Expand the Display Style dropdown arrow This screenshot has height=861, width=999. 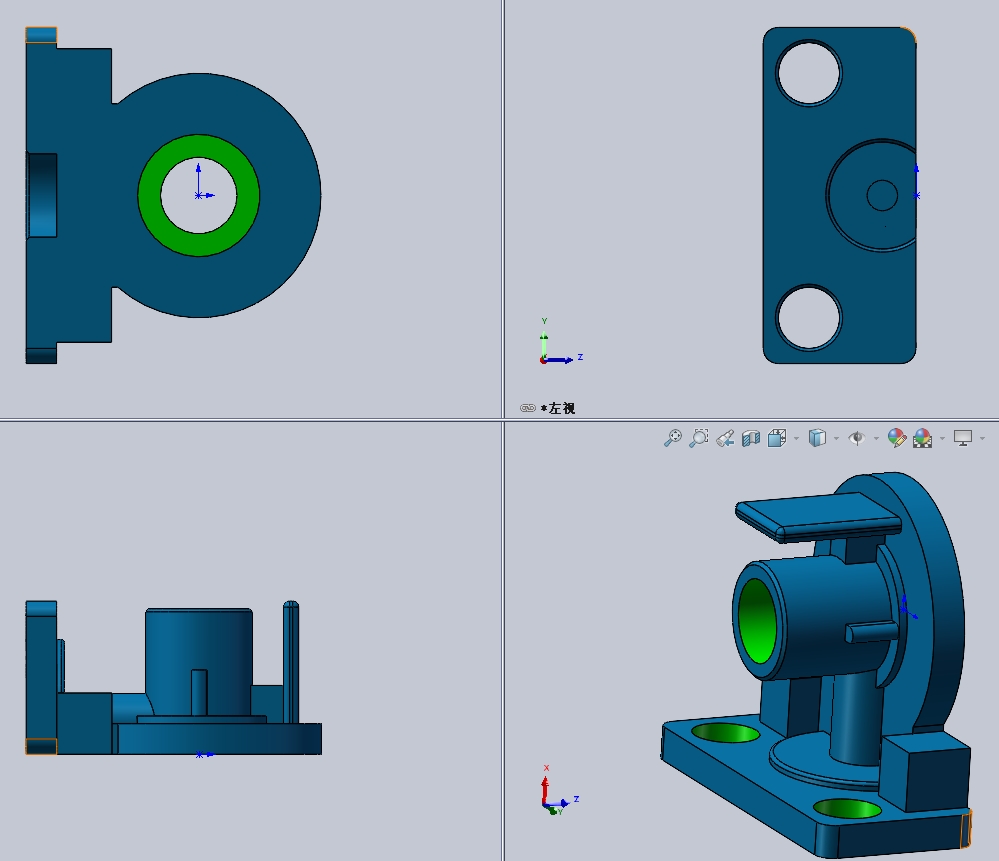coord(837,438)
